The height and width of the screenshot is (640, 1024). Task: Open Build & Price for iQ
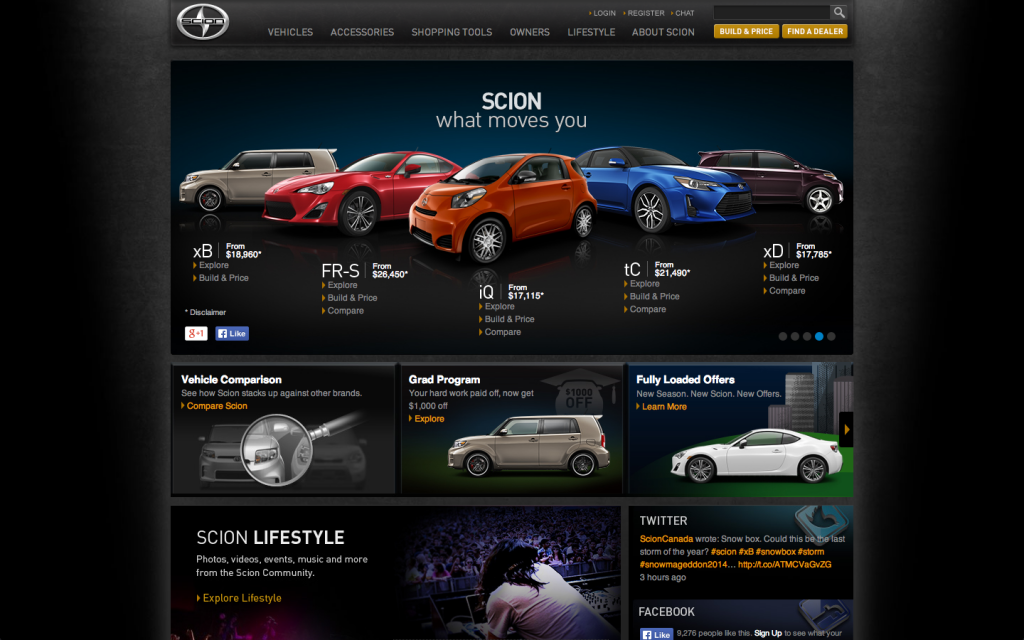(509, 319)
